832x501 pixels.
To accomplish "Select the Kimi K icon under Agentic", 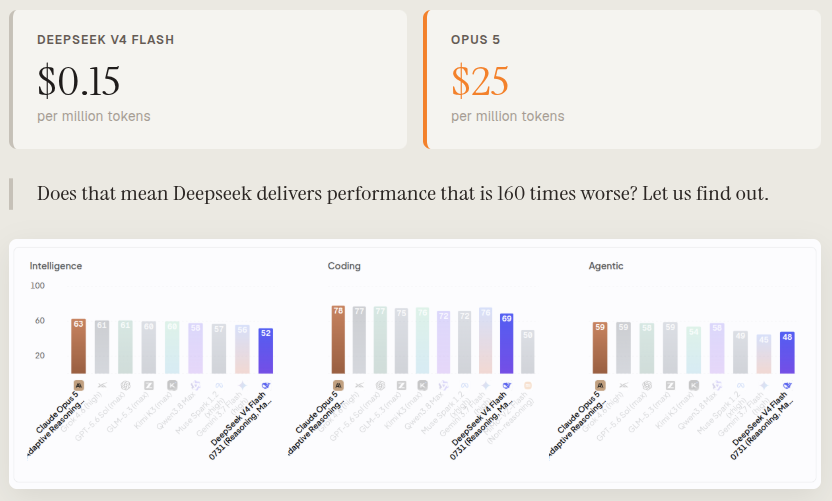I will 694,385.
